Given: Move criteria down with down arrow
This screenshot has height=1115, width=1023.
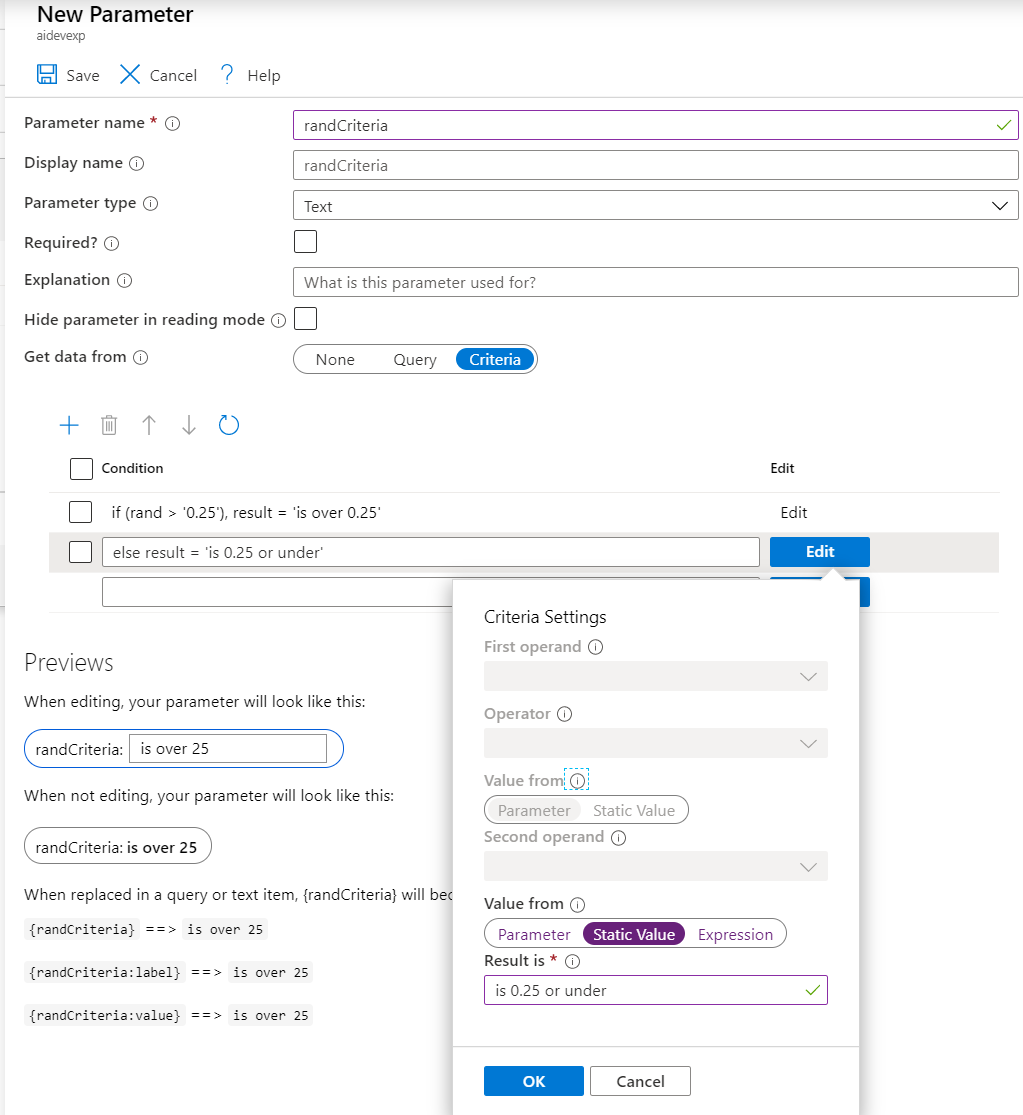Looking at the screenshot, I should pos(189,425).
